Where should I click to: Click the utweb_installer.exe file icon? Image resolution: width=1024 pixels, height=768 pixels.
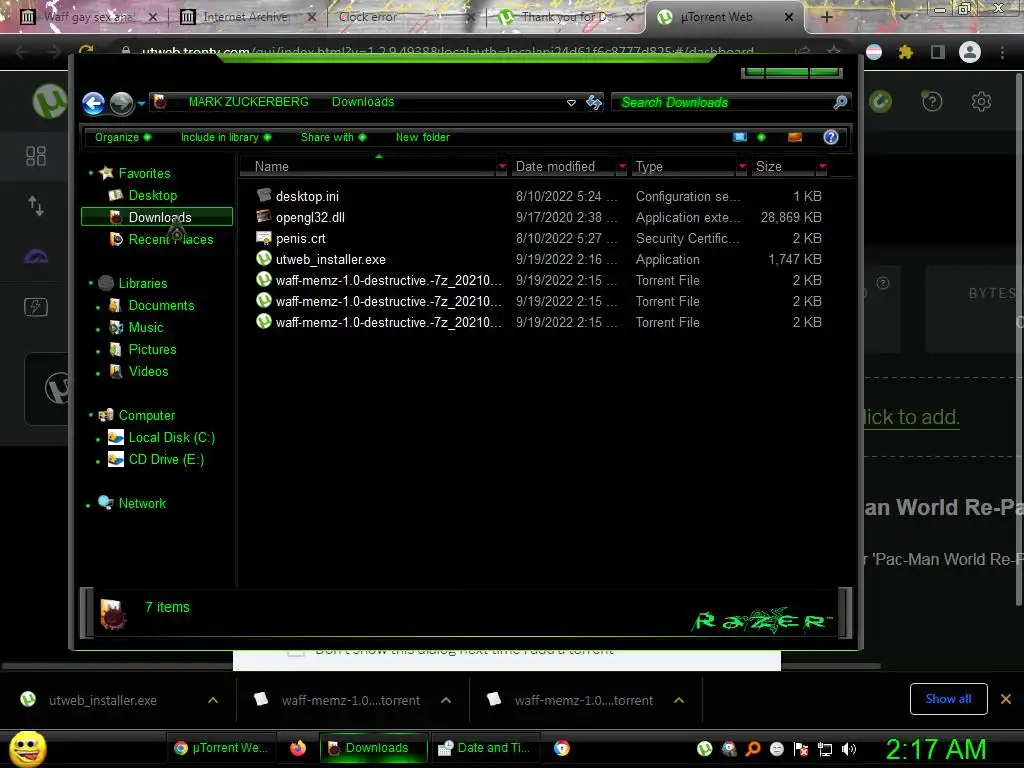point(264,259)
